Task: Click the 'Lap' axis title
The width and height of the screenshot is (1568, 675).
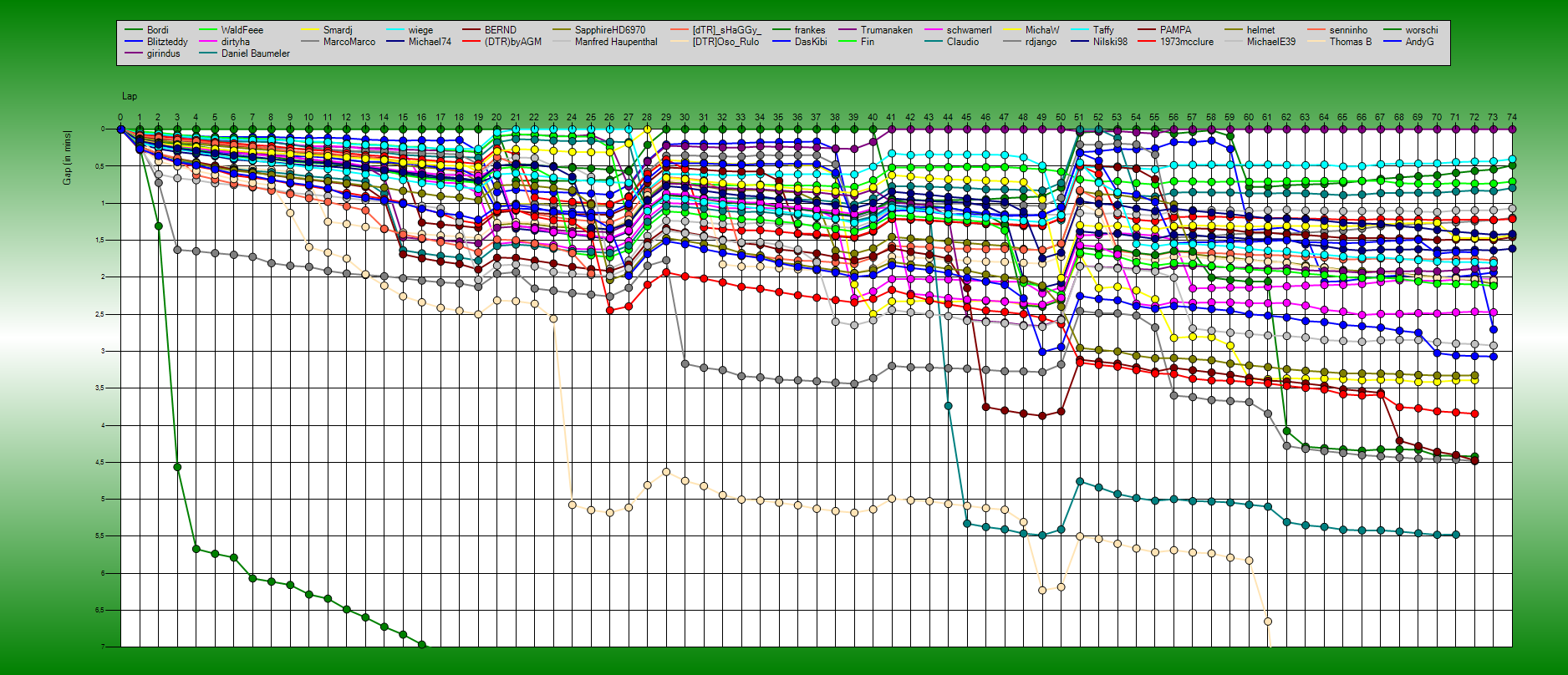Action: pyautogui.click(x=130, y=96)
